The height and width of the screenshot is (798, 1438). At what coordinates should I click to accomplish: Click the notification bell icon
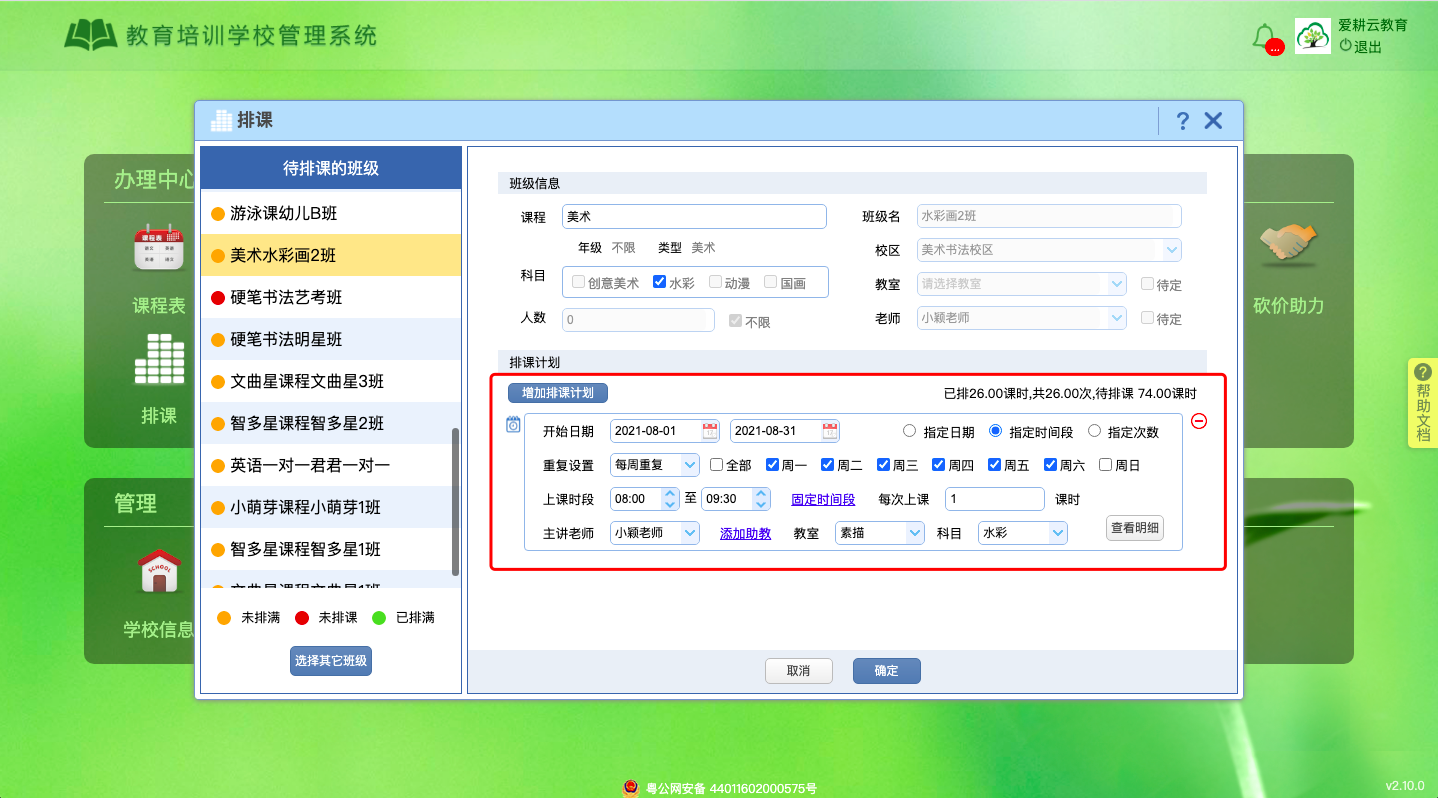[1262, 36]
